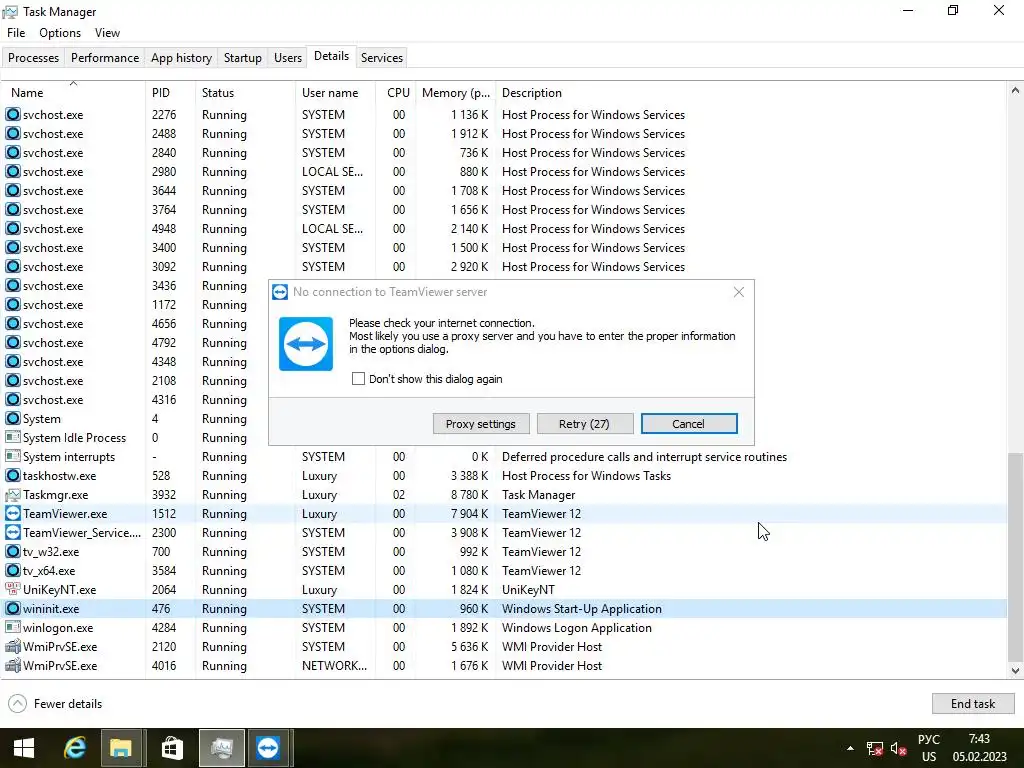Click the winlogon.exe process icon
The height and width of the screenshot is (768, 1024).
point(12,627)
